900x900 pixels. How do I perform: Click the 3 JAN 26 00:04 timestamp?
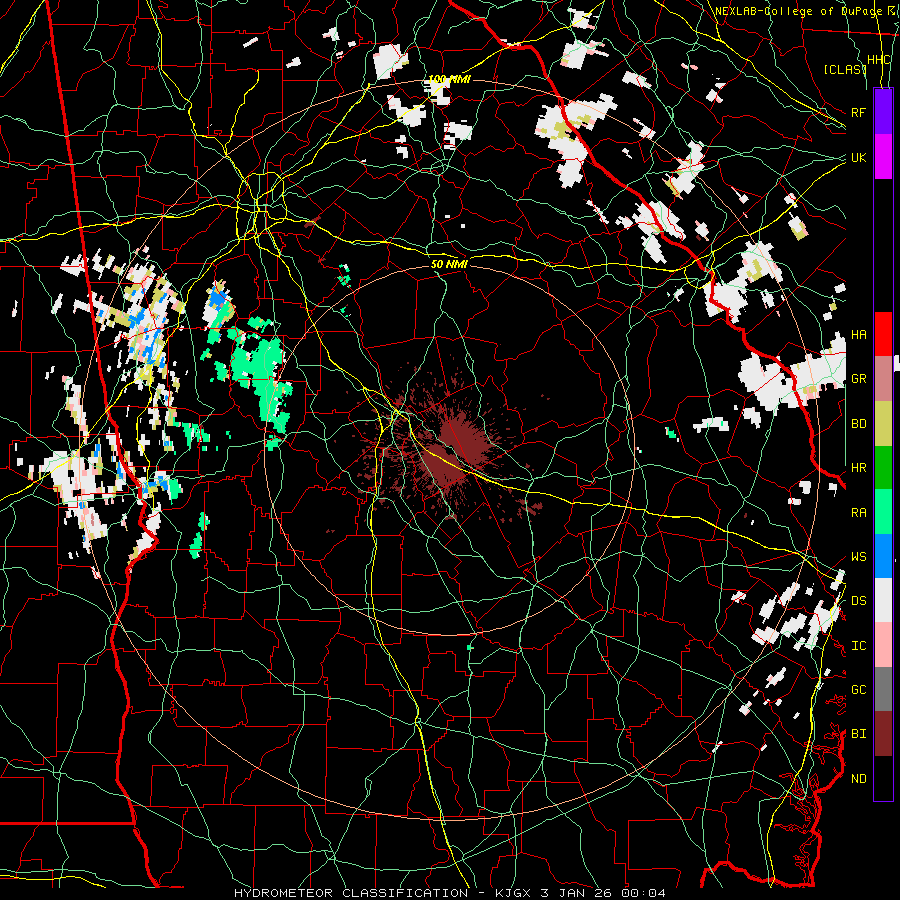pos(604,893)
